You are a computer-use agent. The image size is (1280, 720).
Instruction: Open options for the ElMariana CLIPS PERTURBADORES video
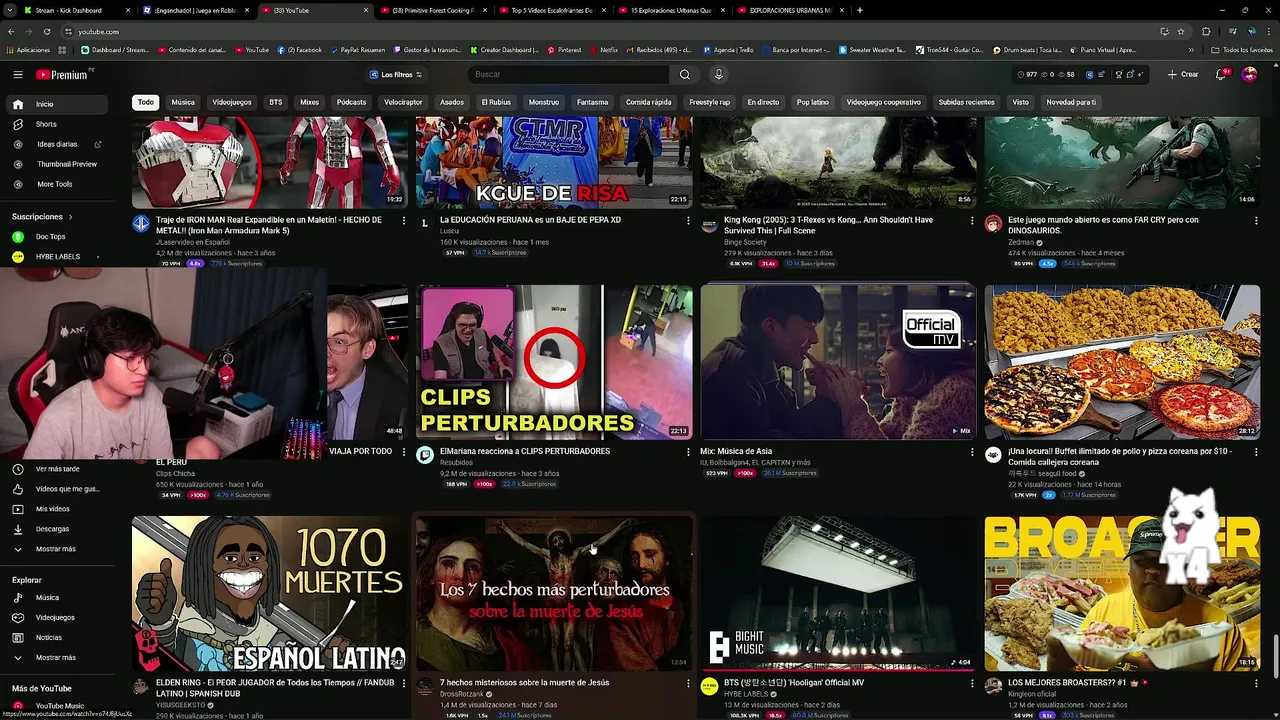pyautogui.click(x=688, y=452)
